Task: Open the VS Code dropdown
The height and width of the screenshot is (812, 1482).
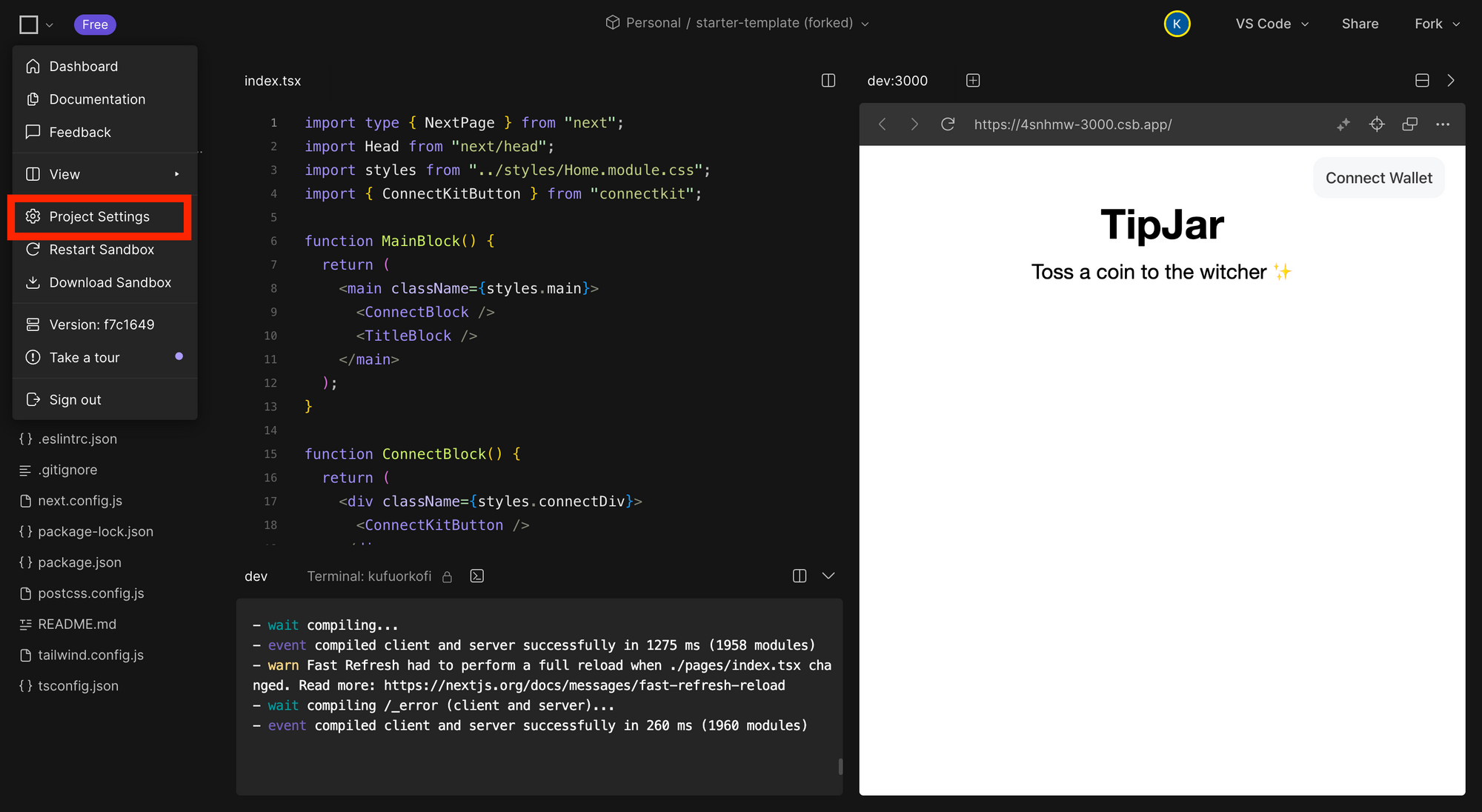Action: click(1272, 24)
